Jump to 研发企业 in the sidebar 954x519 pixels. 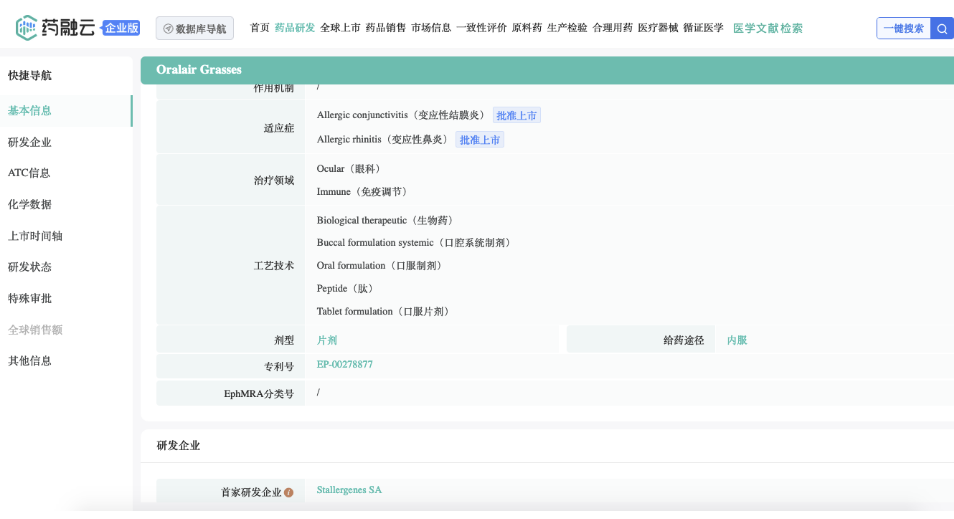click(30, 142)
